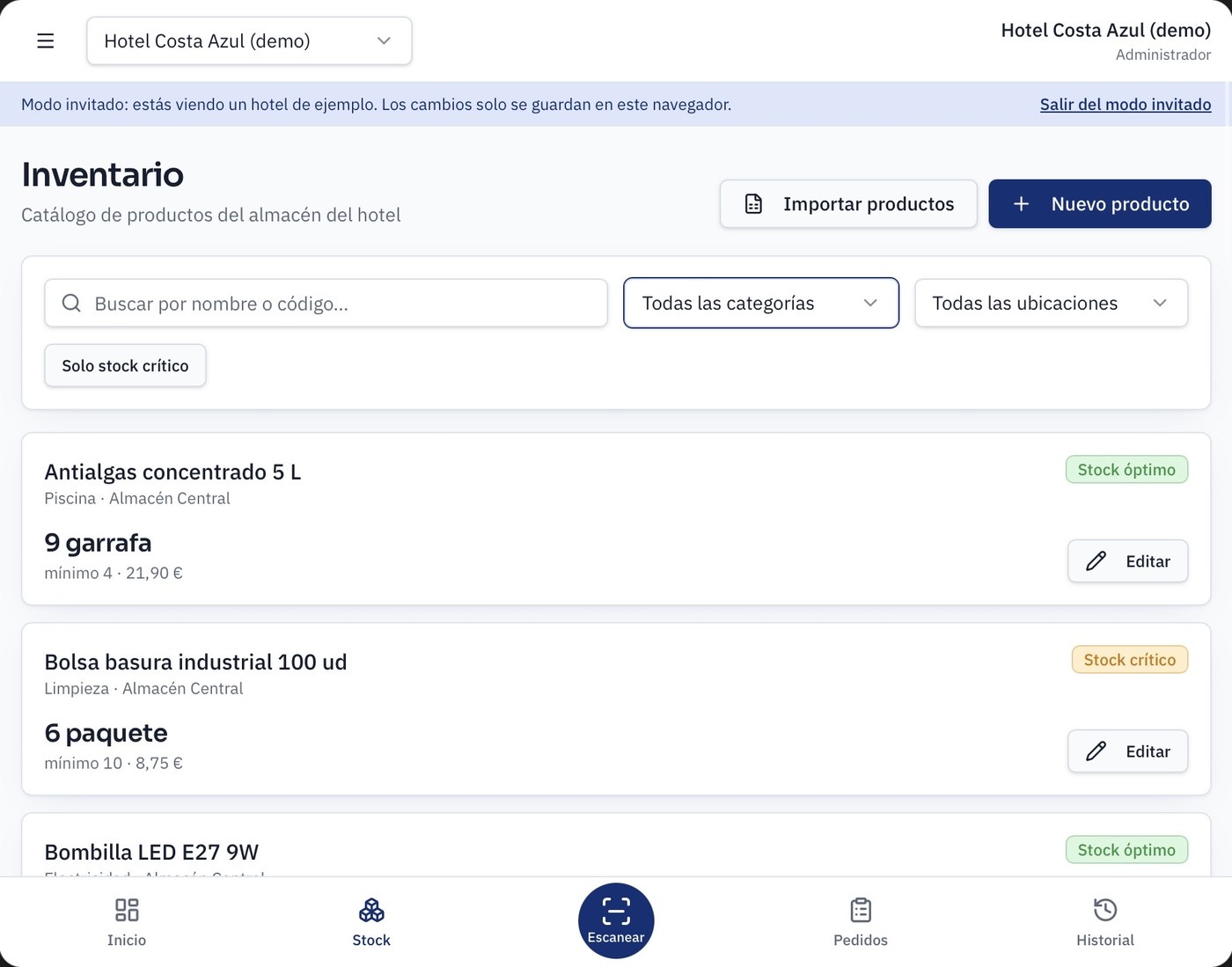Click the plus icon on Nuevo producto

coord(1021,204)
